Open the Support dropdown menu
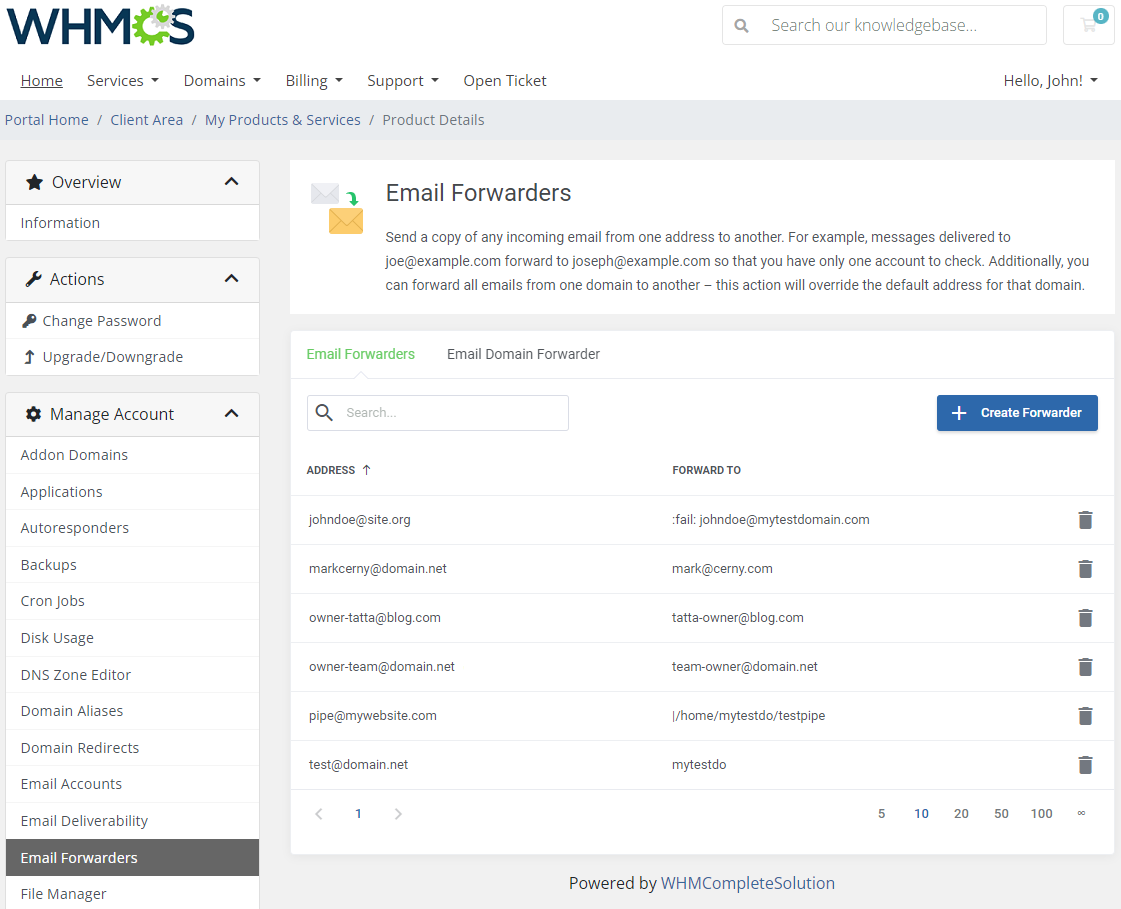Screen dimensions: 1121x909 pyautogui.click(x=403, y=81)
